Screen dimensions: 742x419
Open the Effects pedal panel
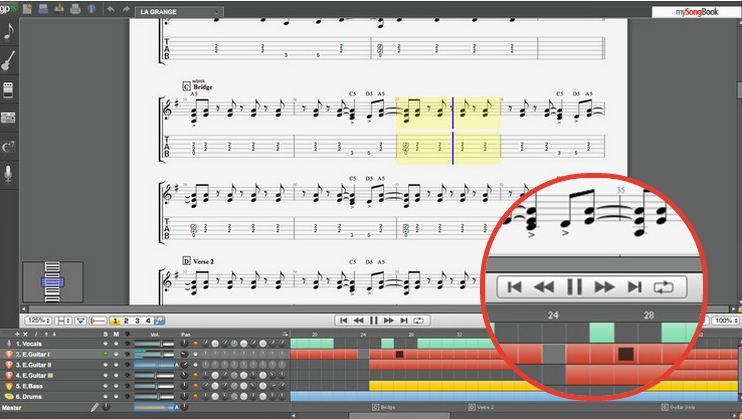(x=9, y=89)
